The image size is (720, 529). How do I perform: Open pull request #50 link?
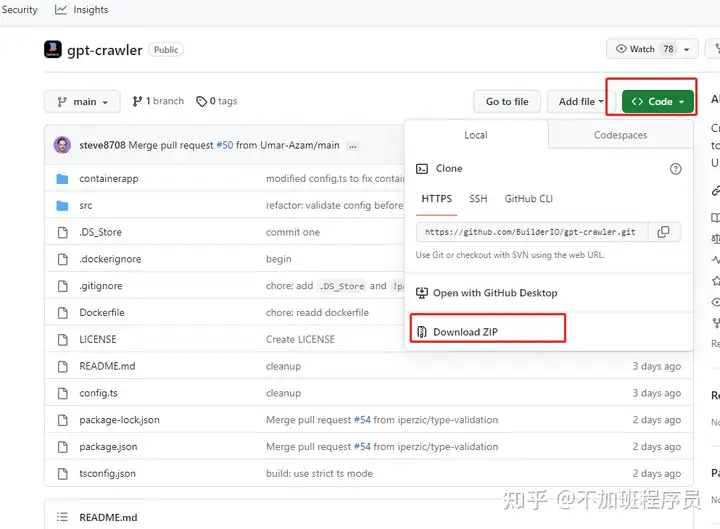coord(225,146)
